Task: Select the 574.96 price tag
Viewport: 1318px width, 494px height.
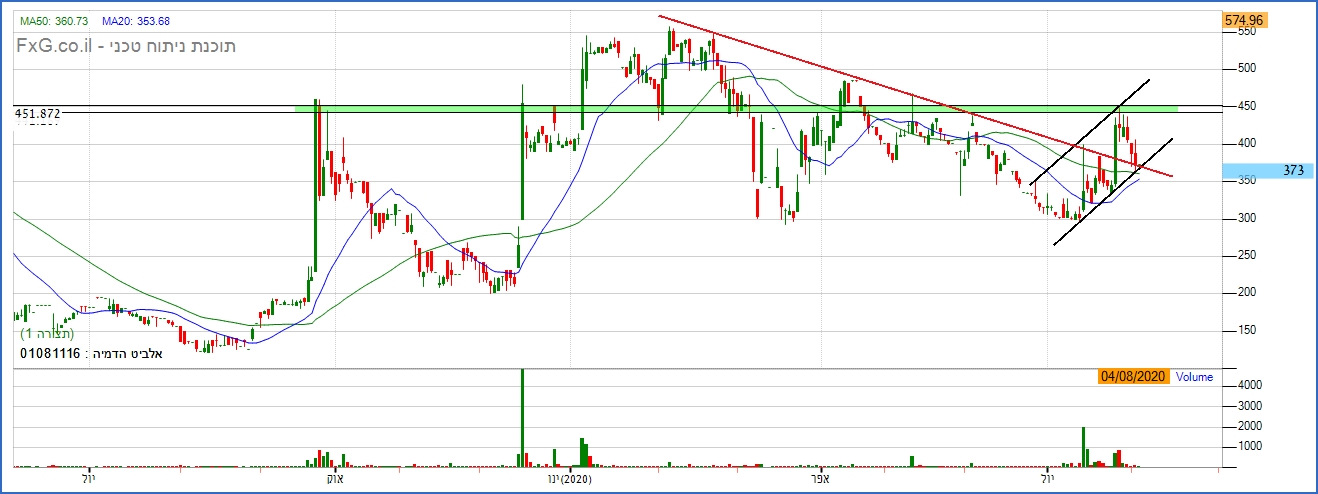Action: (x=1244, y=20)
